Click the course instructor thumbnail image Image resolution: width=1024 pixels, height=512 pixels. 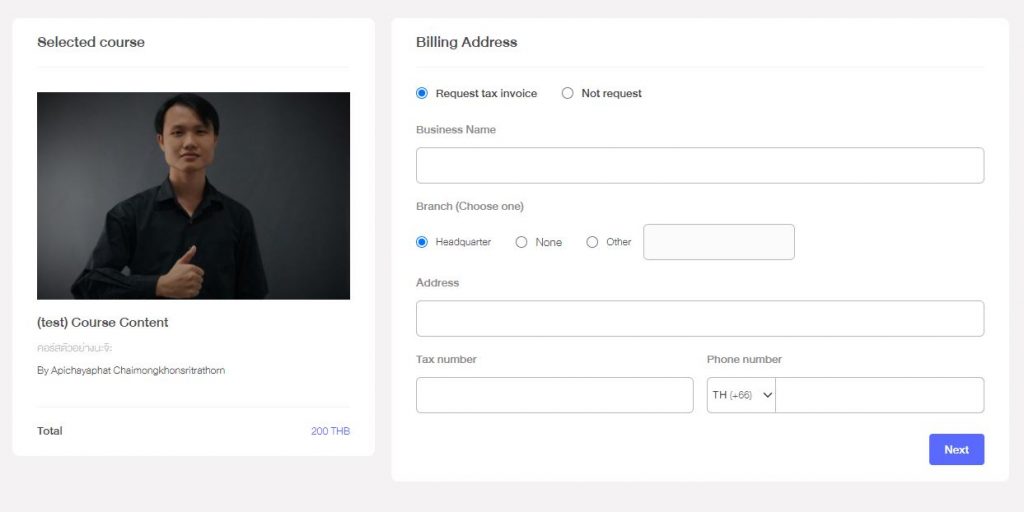[193, 196]
